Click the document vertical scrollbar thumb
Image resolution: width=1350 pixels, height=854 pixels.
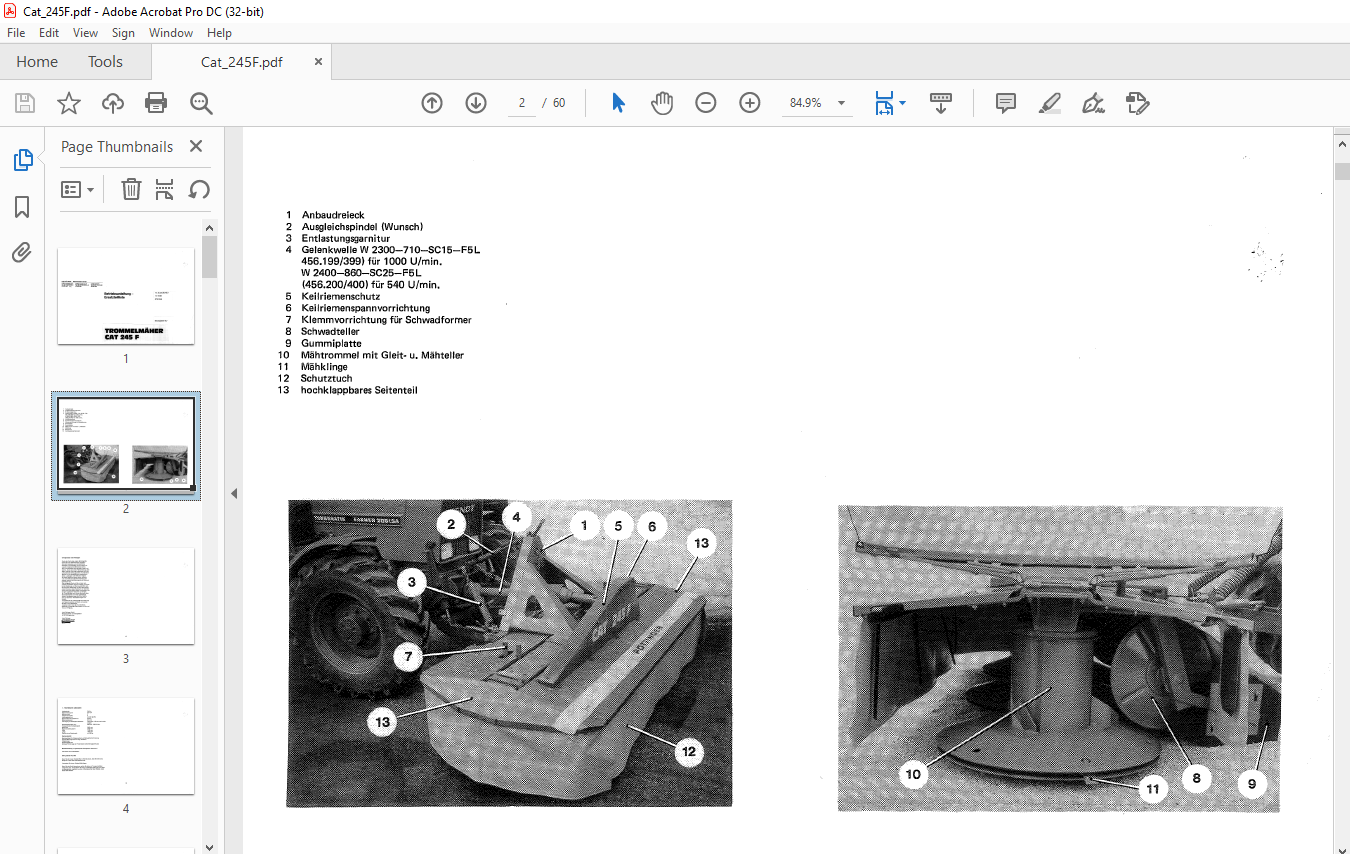pyautogui.click(x=1341, y=170)
